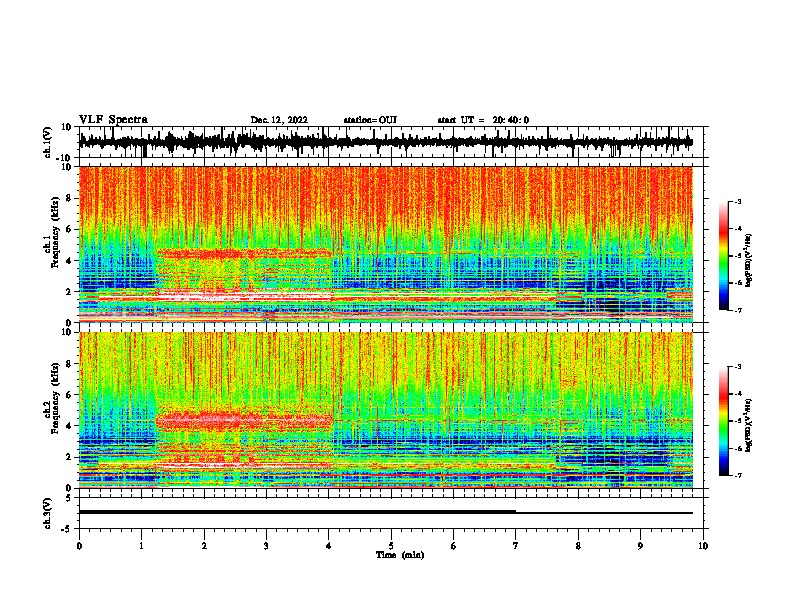Click time tick label "3"

(266, 546)
